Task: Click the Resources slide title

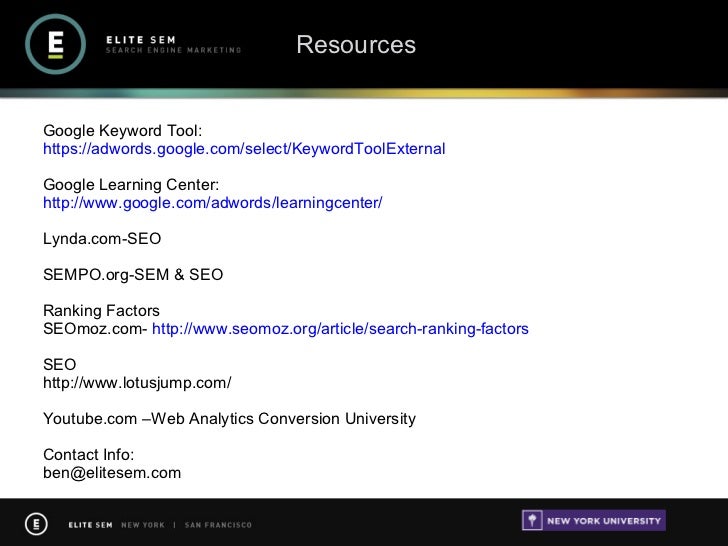Action: click(x=356, y=45)
